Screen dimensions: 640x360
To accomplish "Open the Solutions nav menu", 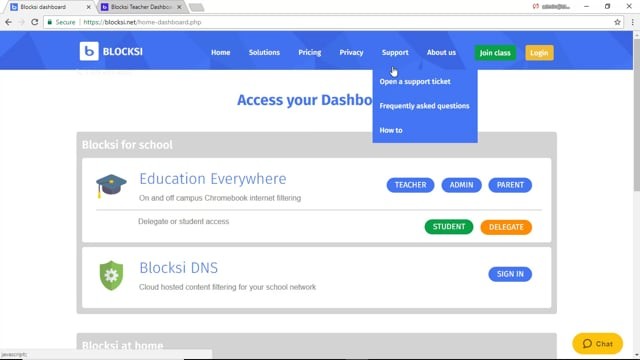I will 264,53.
